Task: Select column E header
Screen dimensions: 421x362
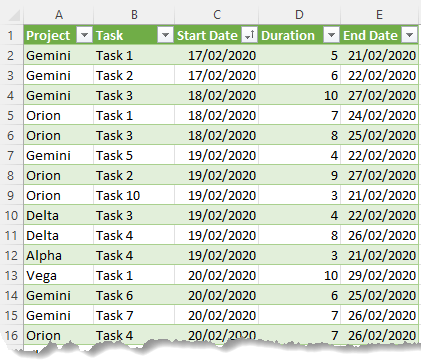Action: click(x=379, y=15)
